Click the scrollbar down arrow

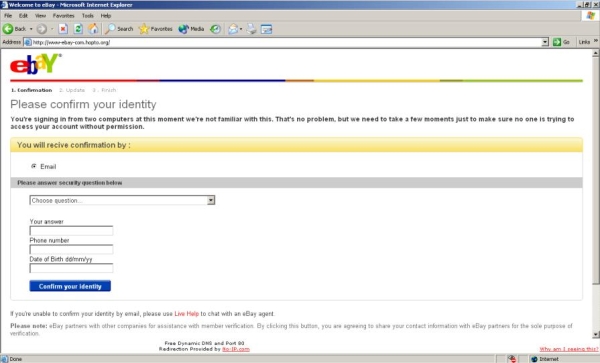coord(595,334)
